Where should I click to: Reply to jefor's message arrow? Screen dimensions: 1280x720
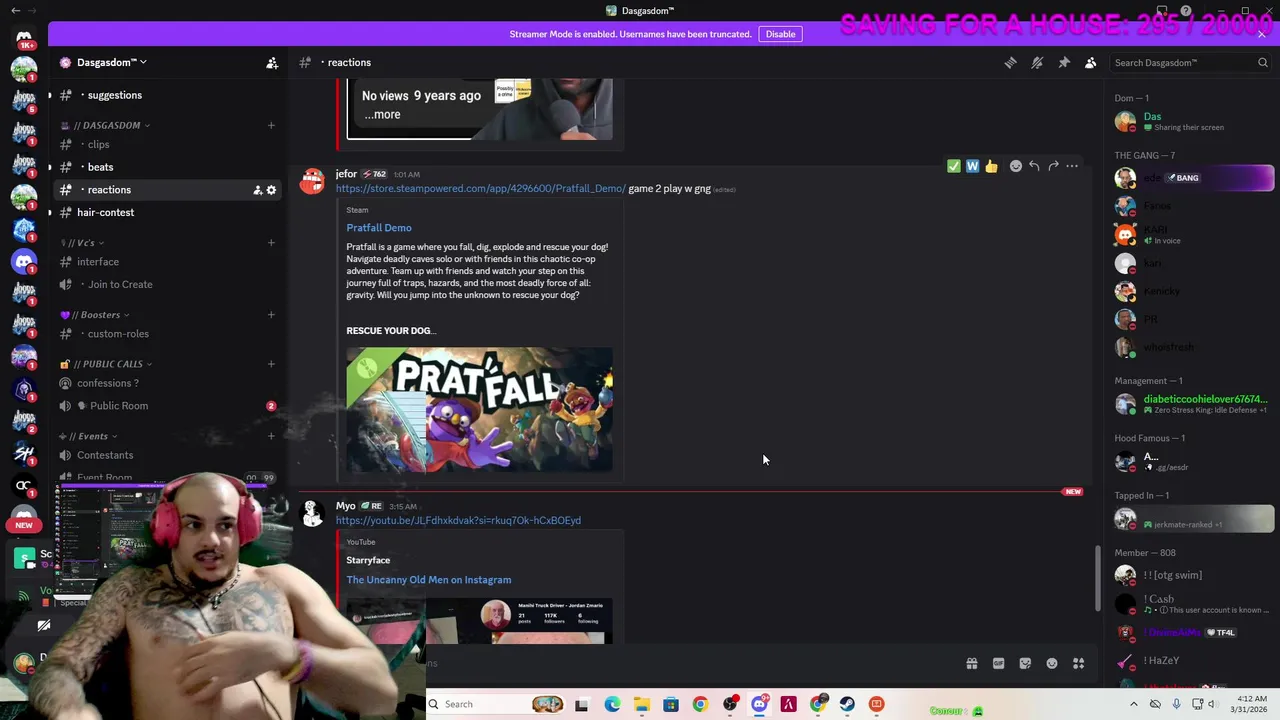tap(1034, 166)
